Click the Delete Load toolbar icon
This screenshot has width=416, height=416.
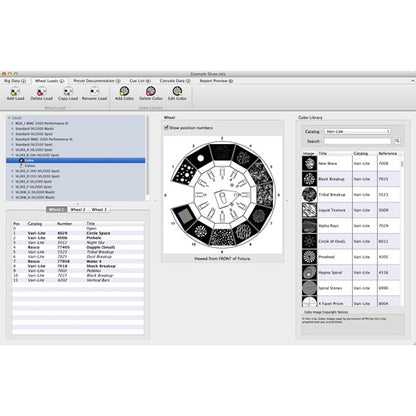click(42, 91)
